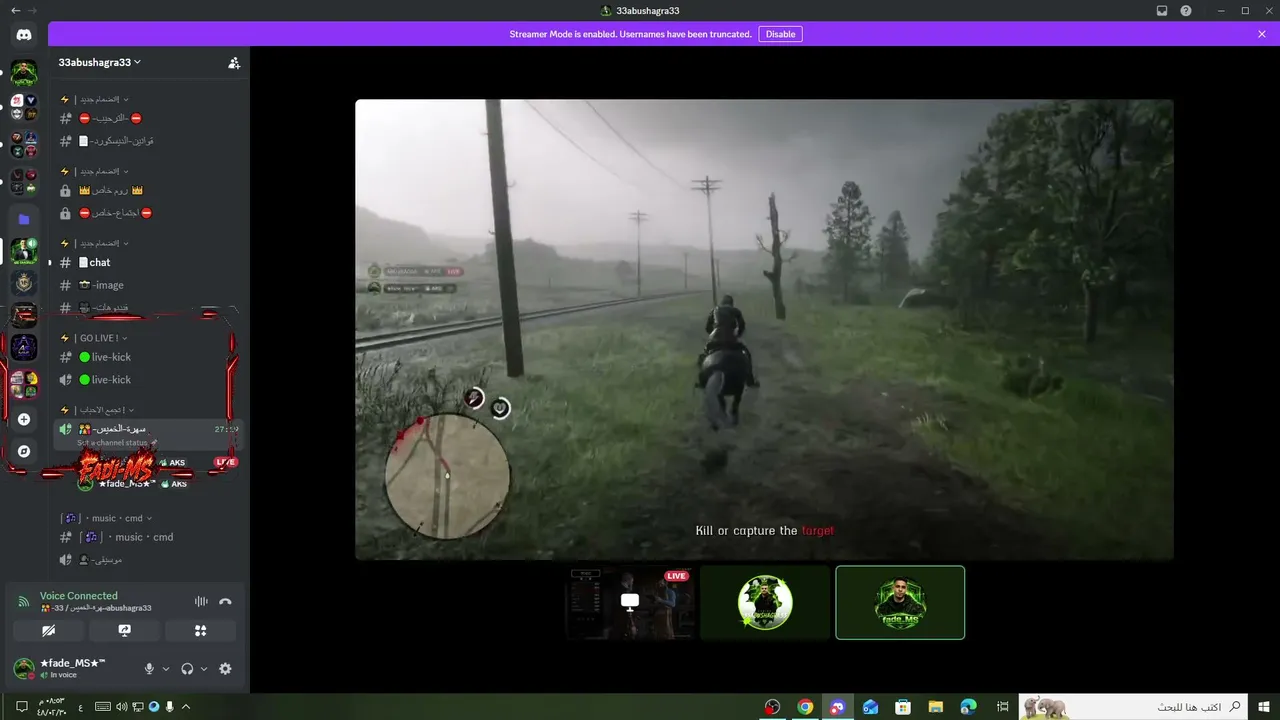Navigate back with the title bar arrow
The height and width of the screenshot is (720, 1280).
click(15, 10)
